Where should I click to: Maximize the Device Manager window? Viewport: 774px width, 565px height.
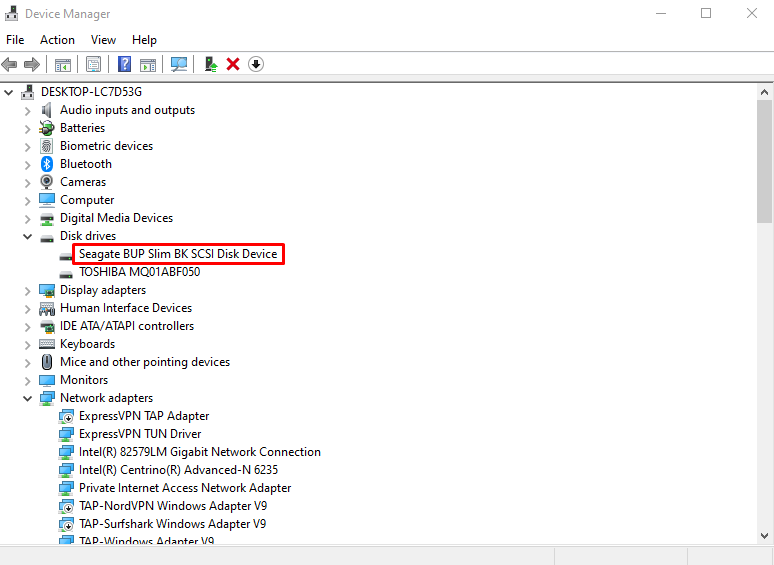pyautogui.click(x=706, y=13)
